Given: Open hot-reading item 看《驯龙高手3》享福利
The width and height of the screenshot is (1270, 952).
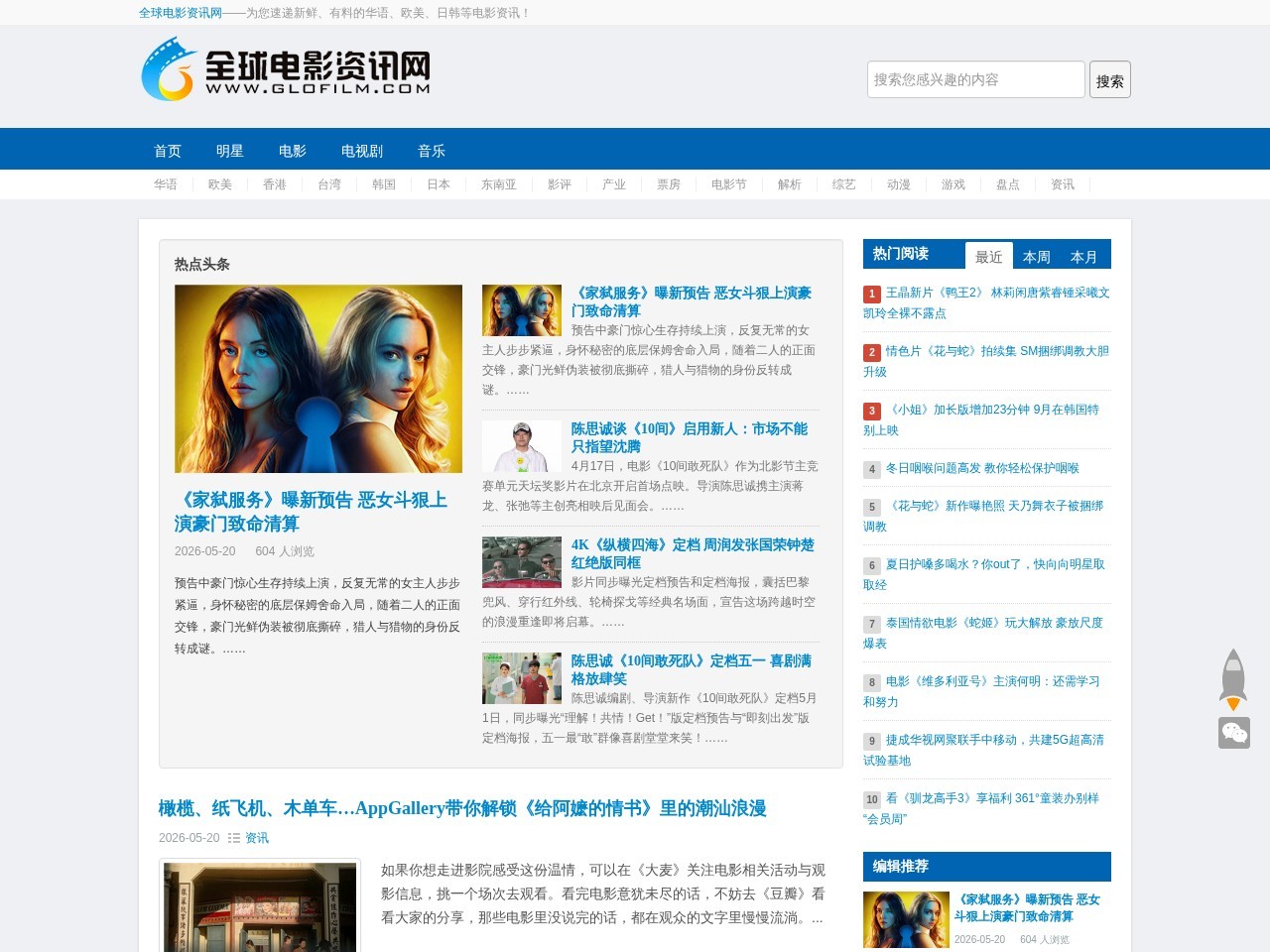Looking at the screenshot, I should coord(981,808).
